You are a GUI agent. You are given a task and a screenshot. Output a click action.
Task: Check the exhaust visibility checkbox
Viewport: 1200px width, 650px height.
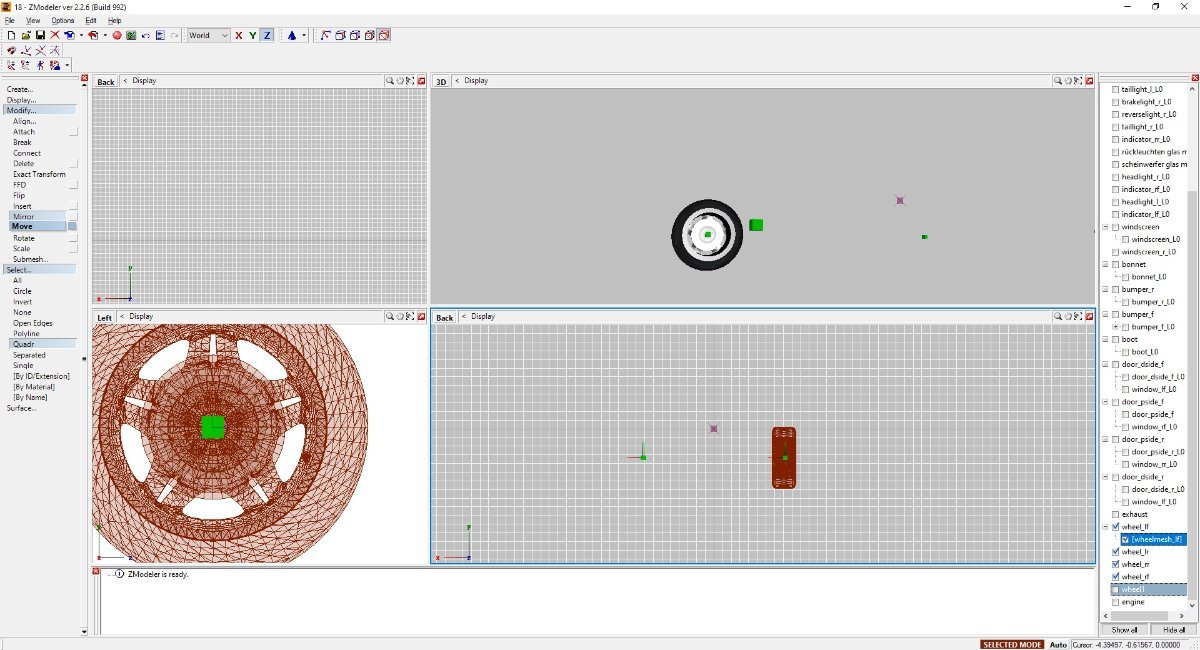click(x=1115, y=514)
